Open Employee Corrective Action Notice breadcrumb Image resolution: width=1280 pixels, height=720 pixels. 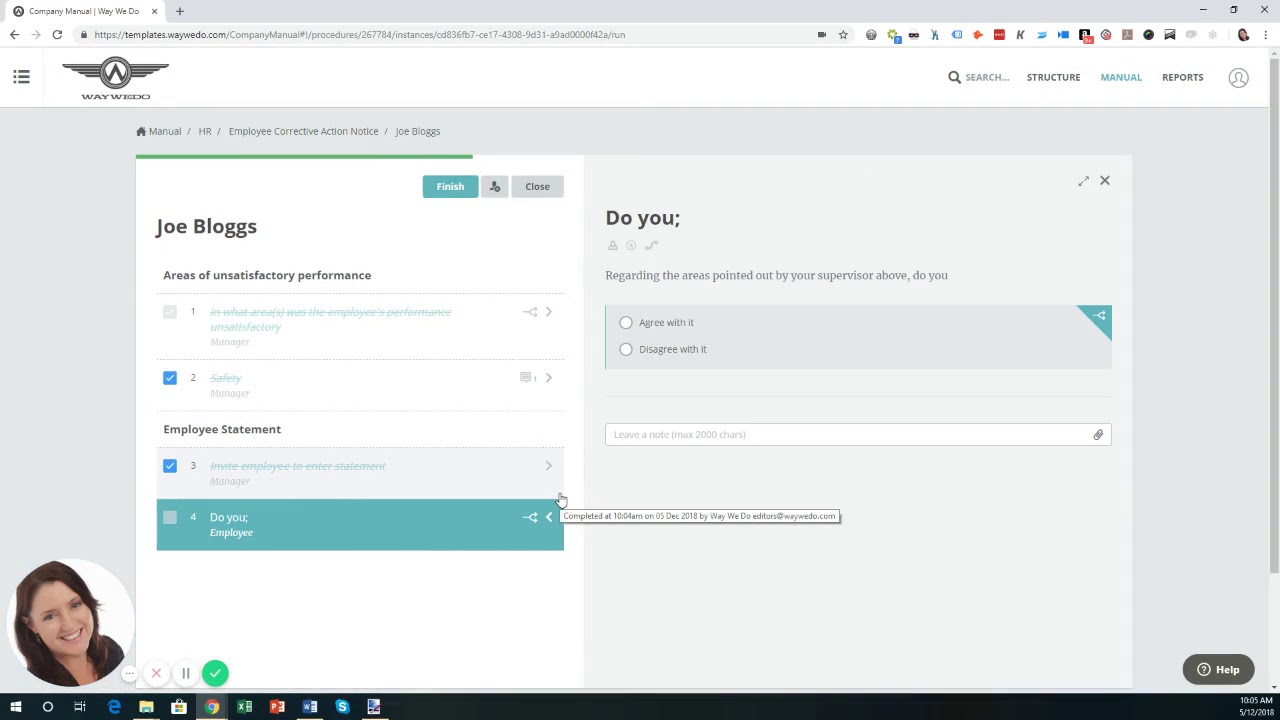click(x=303, y=131)
